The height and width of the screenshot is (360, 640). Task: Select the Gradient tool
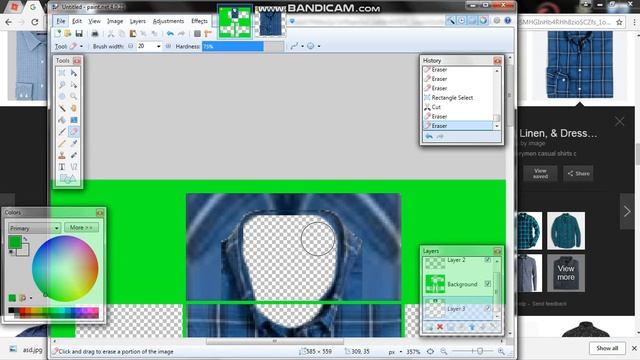[x=74, y=120]
